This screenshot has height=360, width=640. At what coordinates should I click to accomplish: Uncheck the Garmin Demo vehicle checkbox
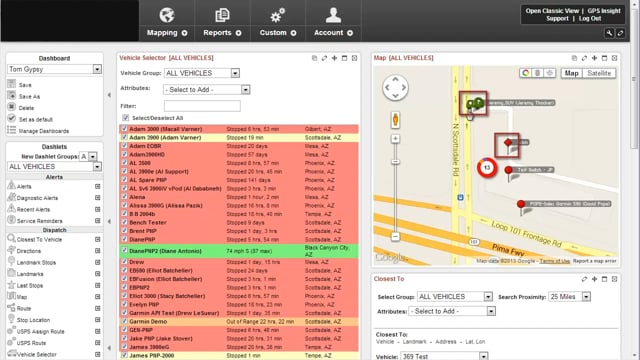[124, 321]
